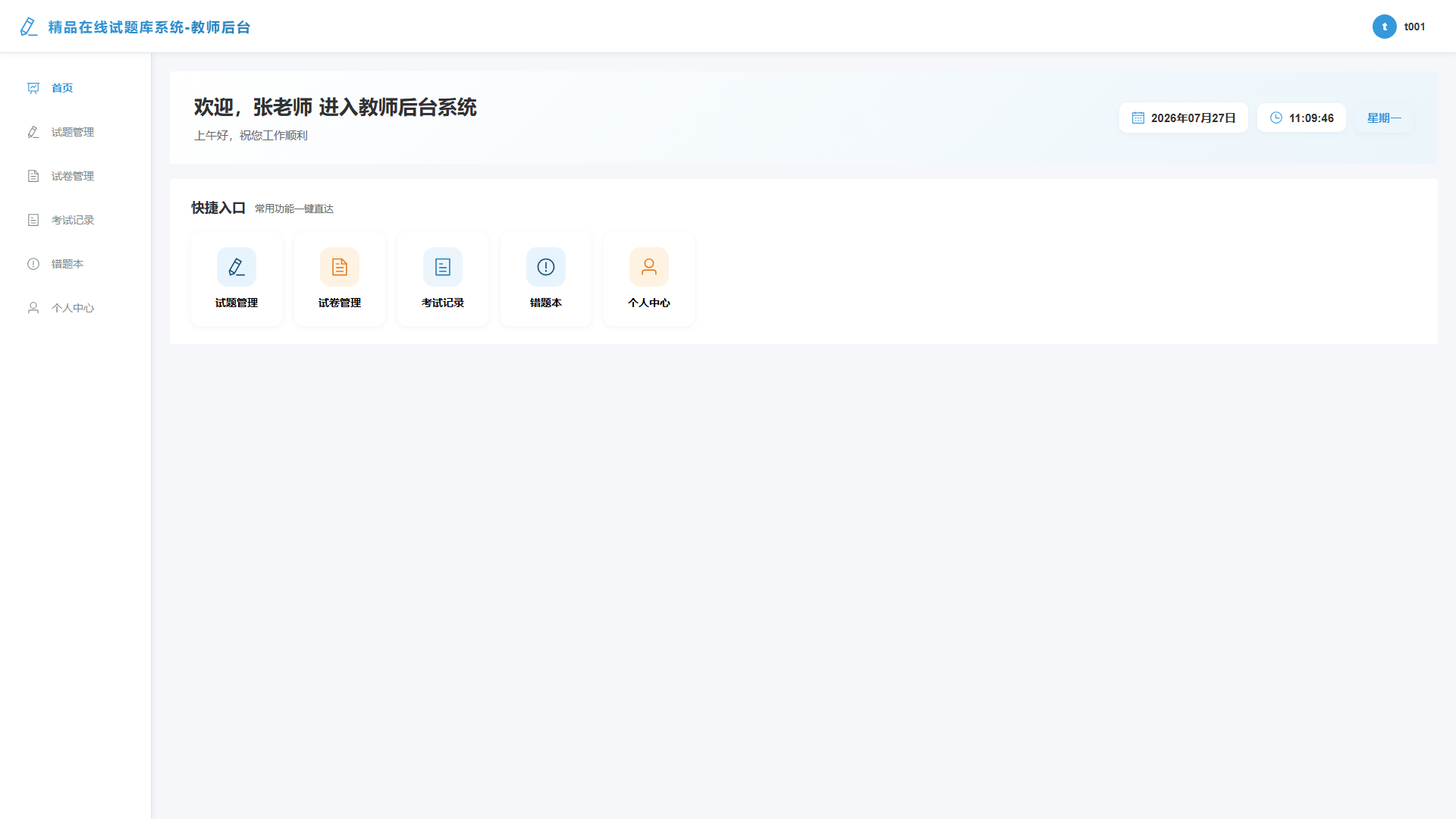1456x819 pixels.
Task: Click the 个人中心 sidebar user icon
Action: (x=33, y=308)
